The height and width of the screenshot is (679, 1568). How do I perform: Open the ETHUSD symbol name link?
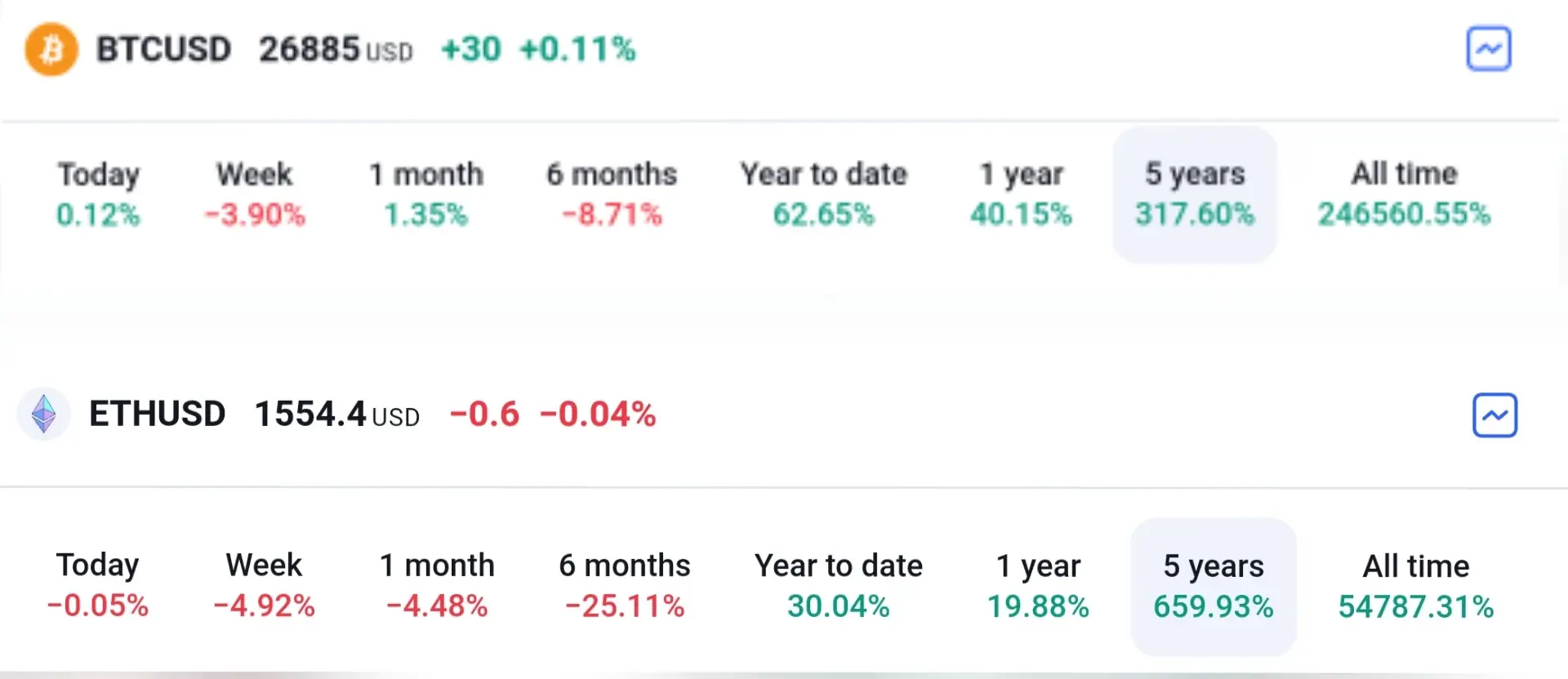tap(157, 414)
